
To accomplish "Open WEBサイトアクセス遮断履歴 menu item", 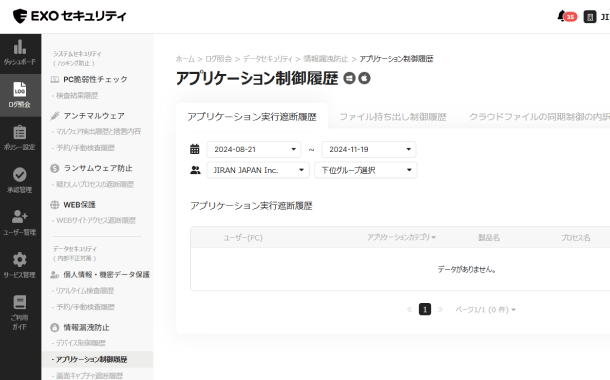I will (96, 221).
